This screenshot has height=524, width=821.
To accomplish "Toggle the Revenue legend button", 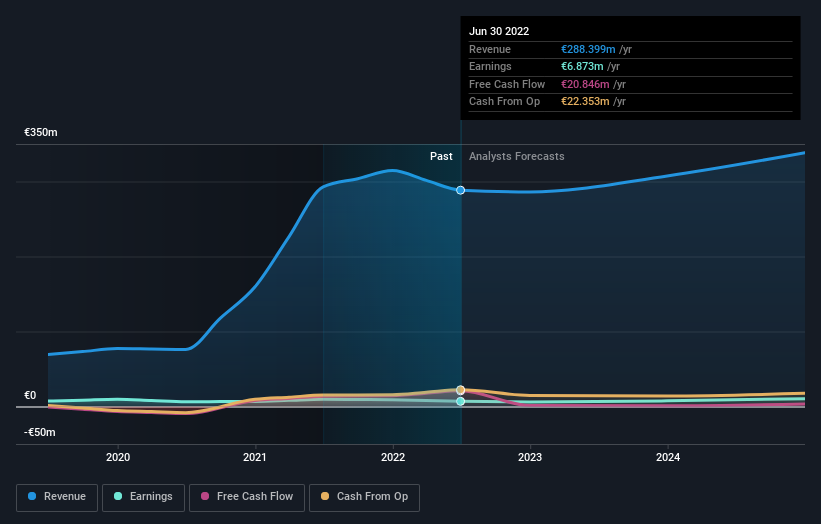I will [x=57, y=497].
